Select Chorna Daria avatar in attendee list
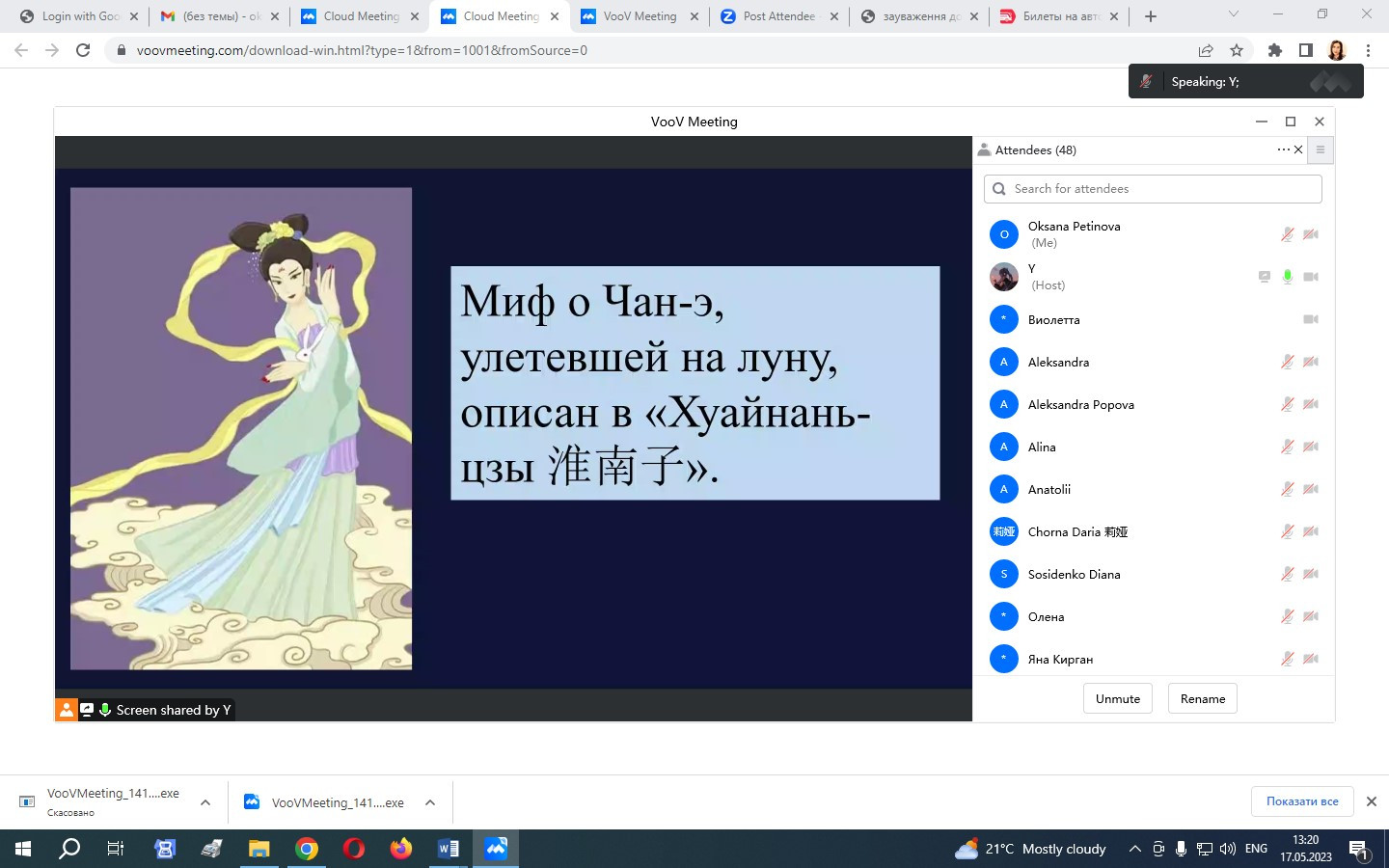 pos(1004,531)
